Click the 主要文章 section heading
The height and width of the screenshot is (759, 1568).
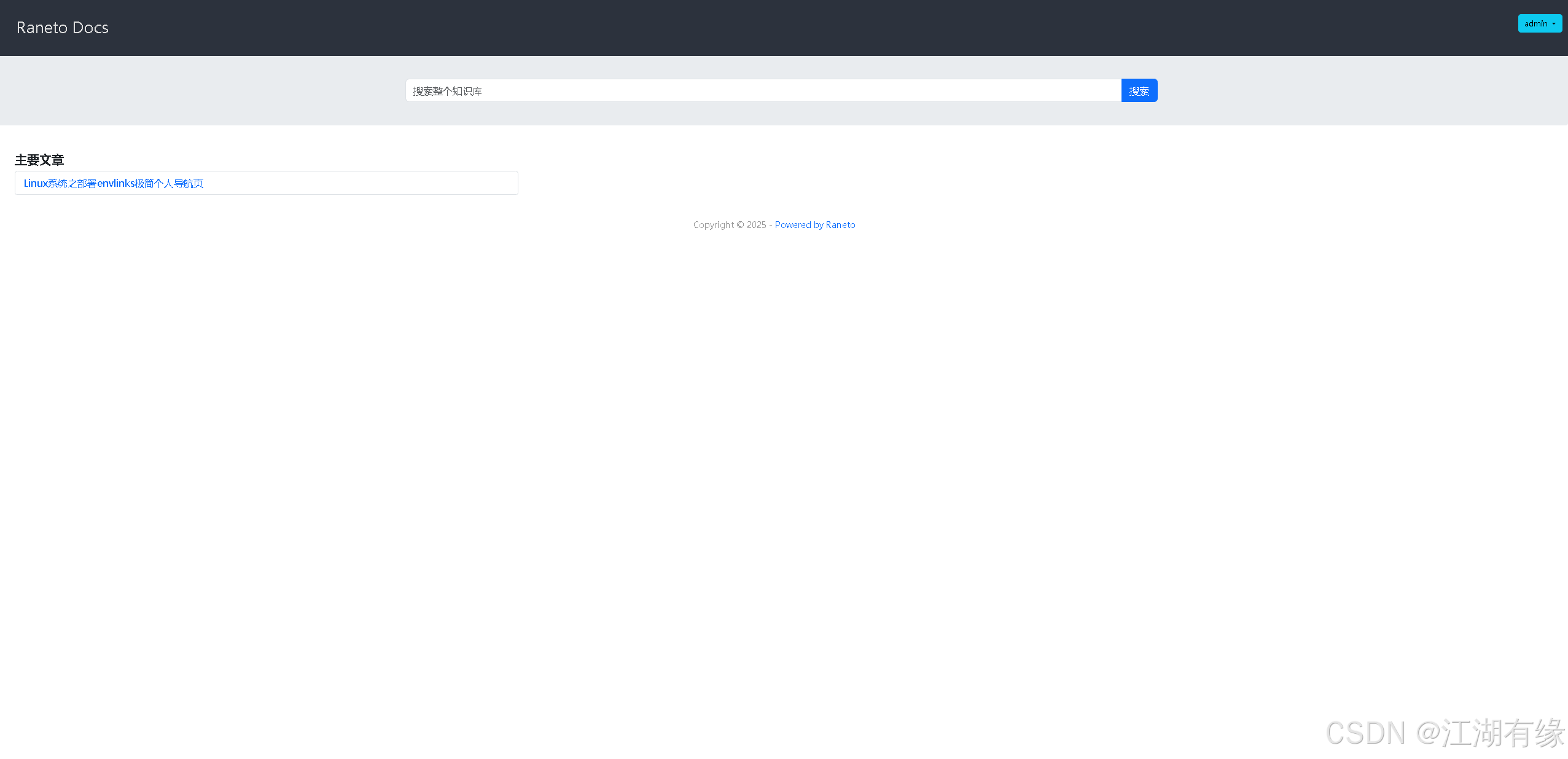click(39, 160)
